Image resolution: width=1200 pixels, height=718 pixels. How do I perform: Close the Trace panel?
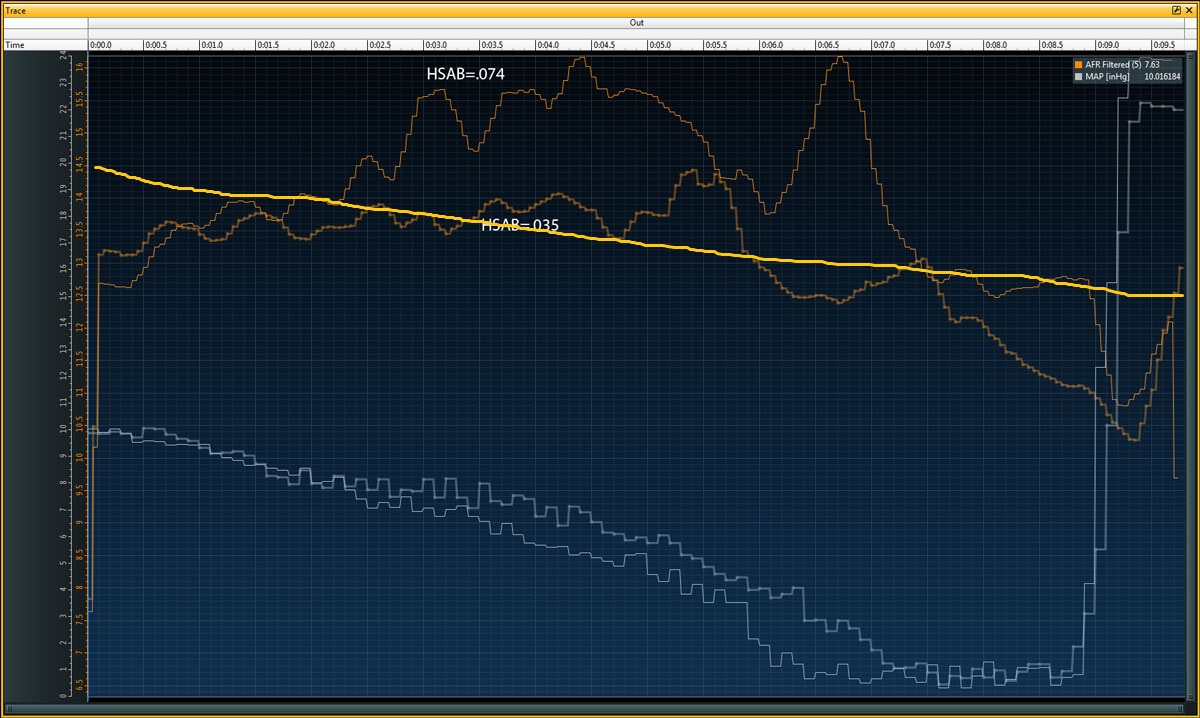1189,9
